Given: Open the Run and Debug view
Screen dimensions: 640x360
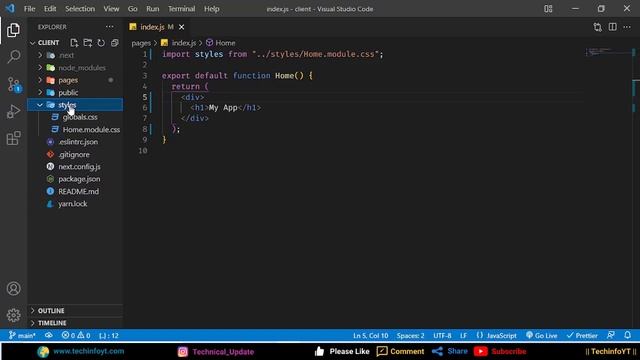Looking at the screenshot, I should [13, 111].
